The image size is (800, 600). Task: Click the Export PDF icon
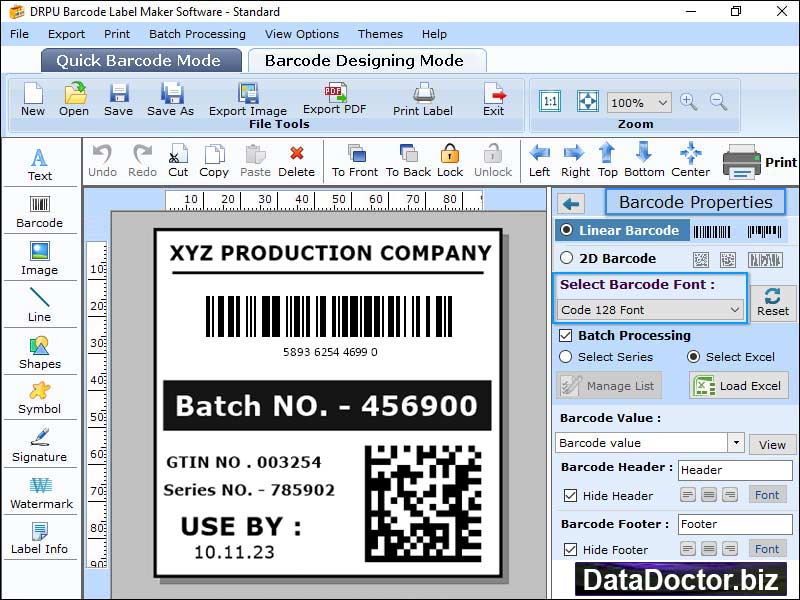(334, 98)
